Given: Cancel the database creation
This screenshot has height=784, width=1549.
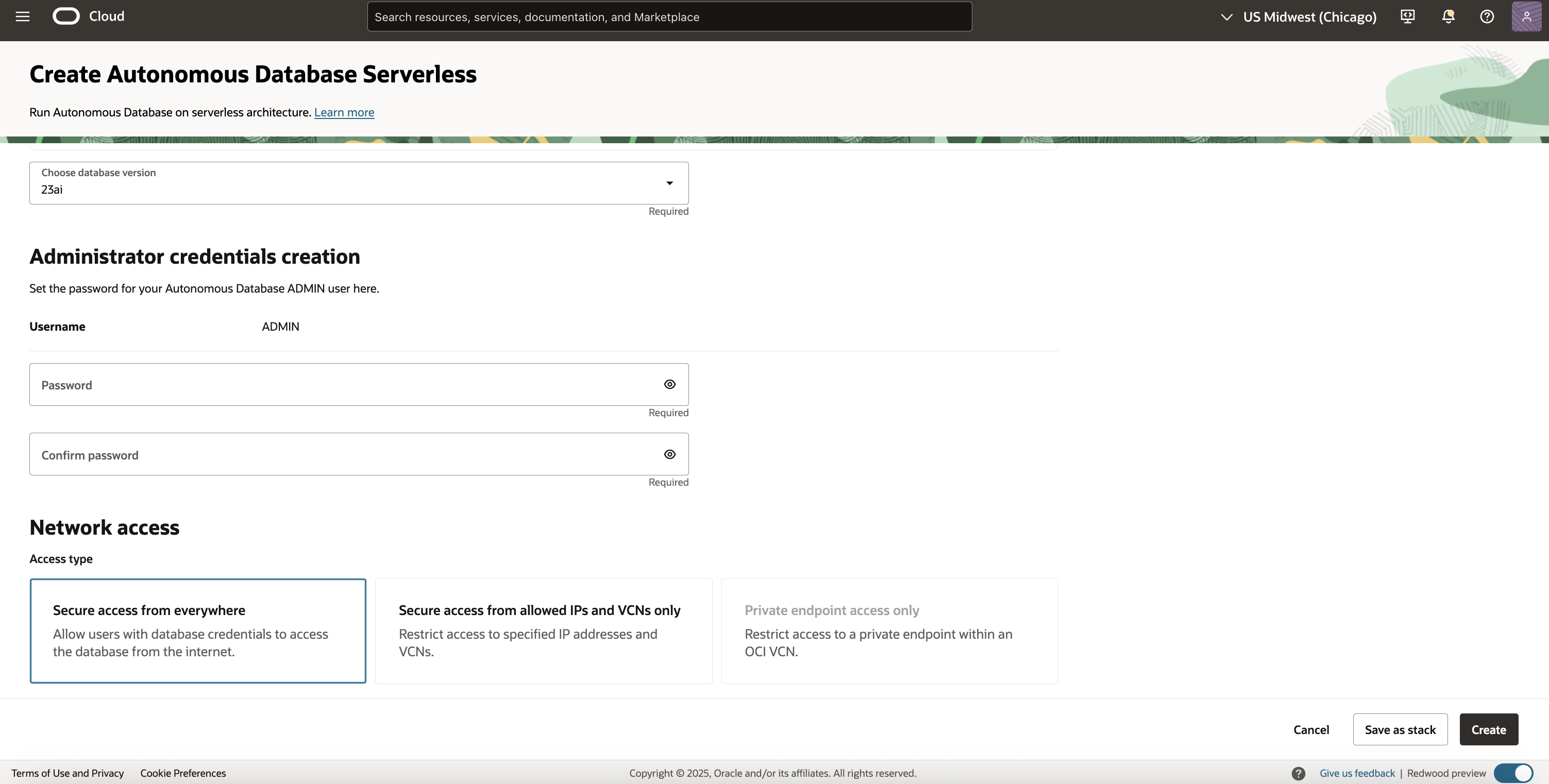Looking at the screenshot, I should point(1311,729).
